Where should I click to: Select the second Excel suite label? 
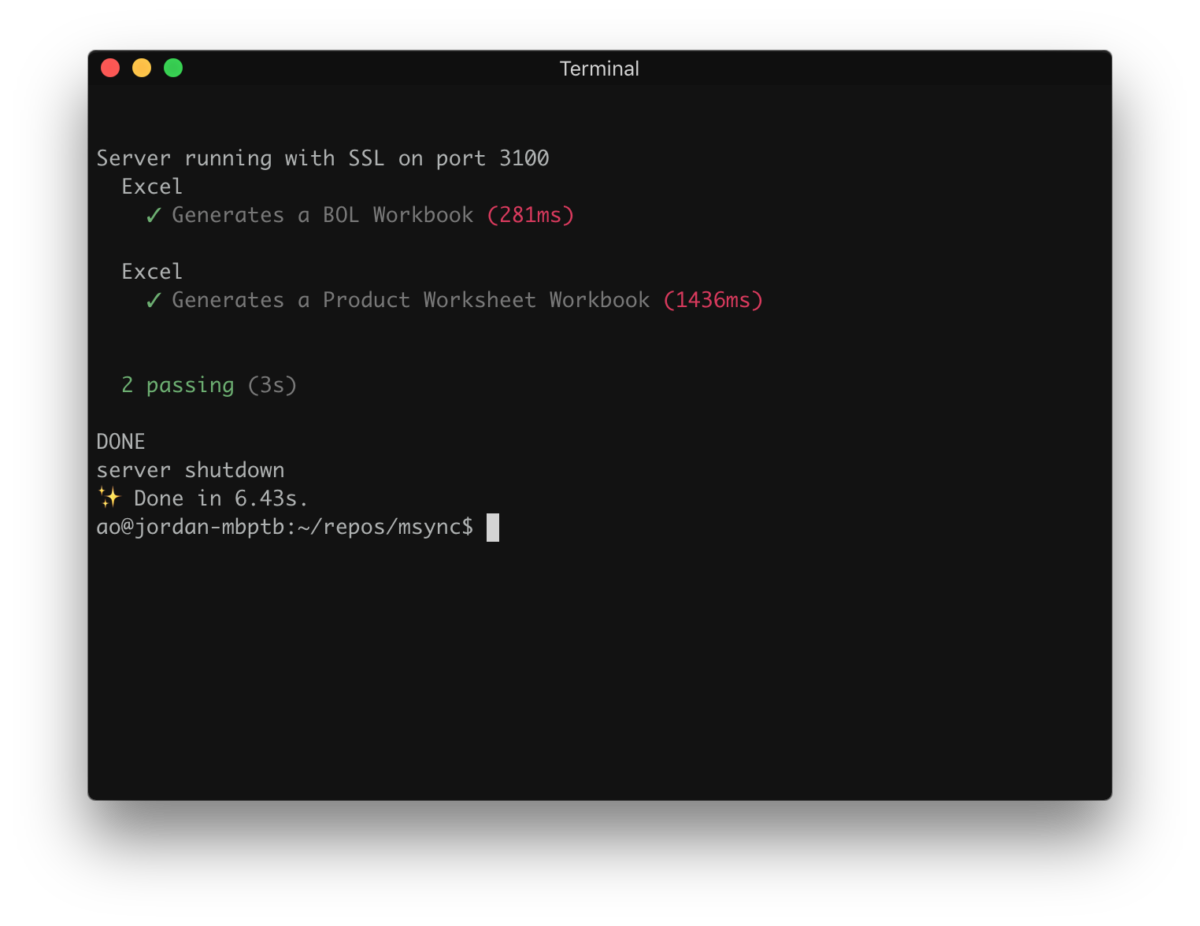[151, 271]
